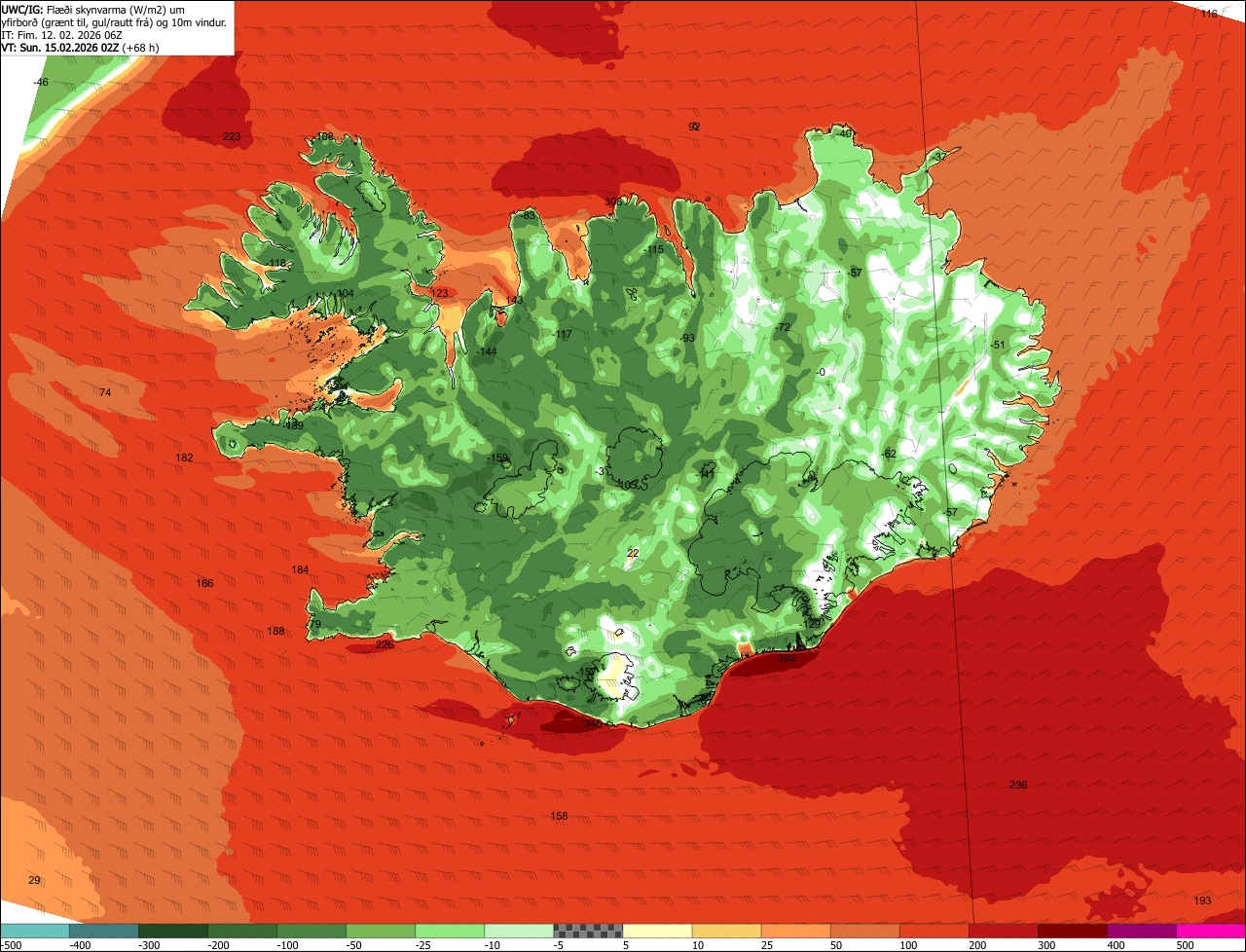Image resolution: width=1246 pixels, height=952 pixels.
Task: Click the darkest green legend swatch between -300 and -200
Action: [173, 931]
